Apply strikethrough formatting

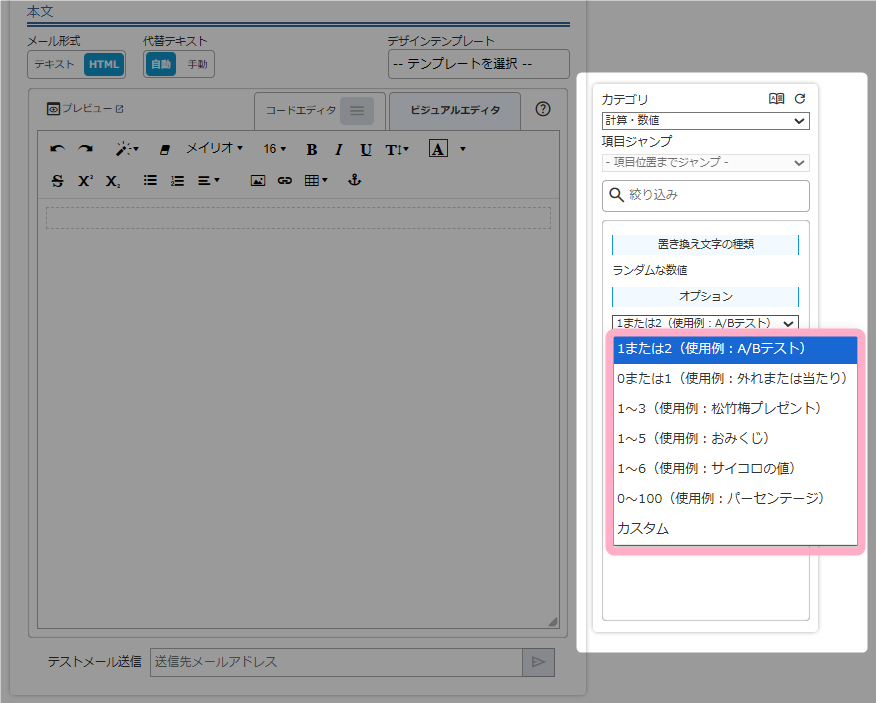pos(58,181)
